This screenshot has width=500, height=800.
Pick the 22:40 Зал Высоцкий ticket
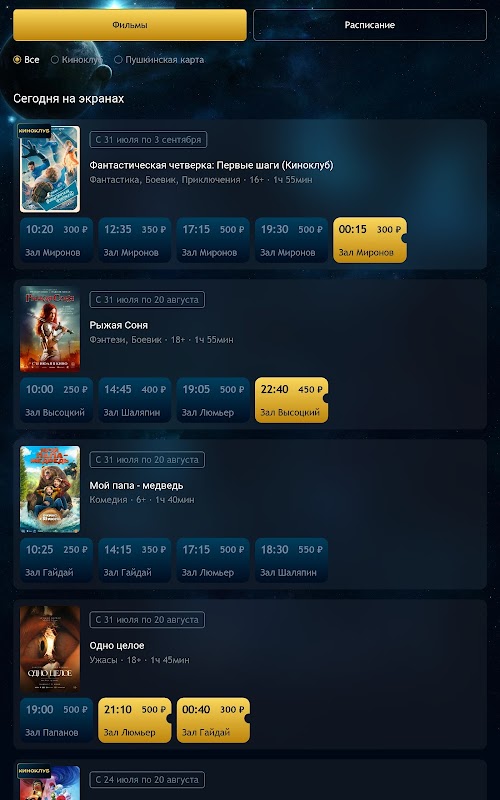pos(291,400)
